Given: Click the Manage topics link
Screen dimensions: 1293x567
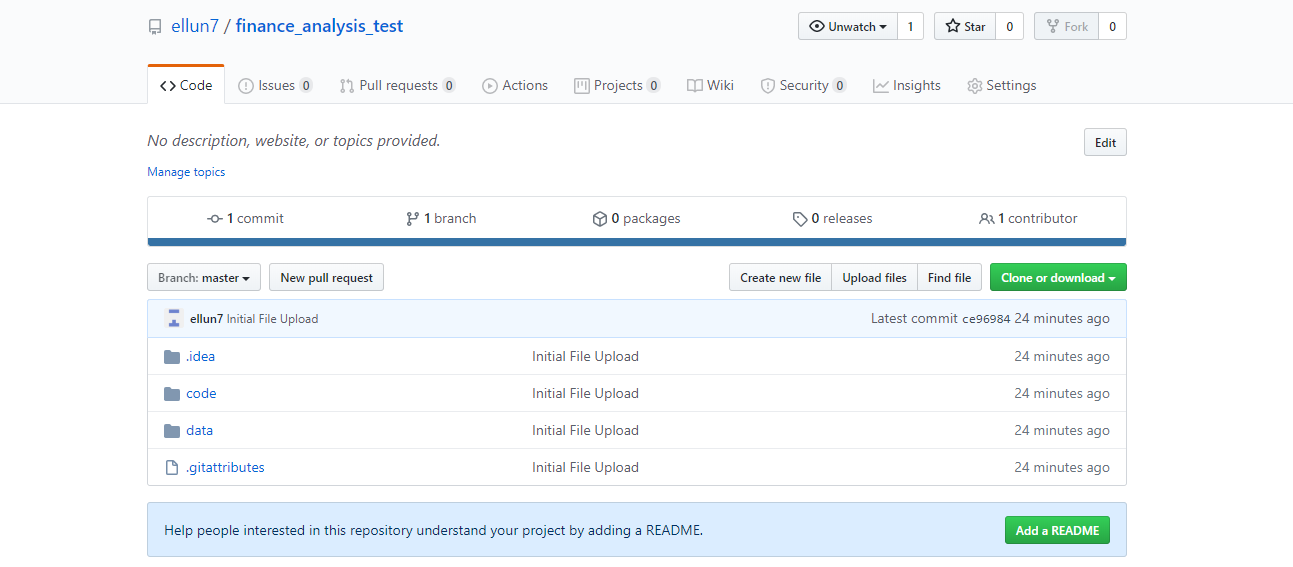Looking at the screenshot, I should tap(186, 172).
